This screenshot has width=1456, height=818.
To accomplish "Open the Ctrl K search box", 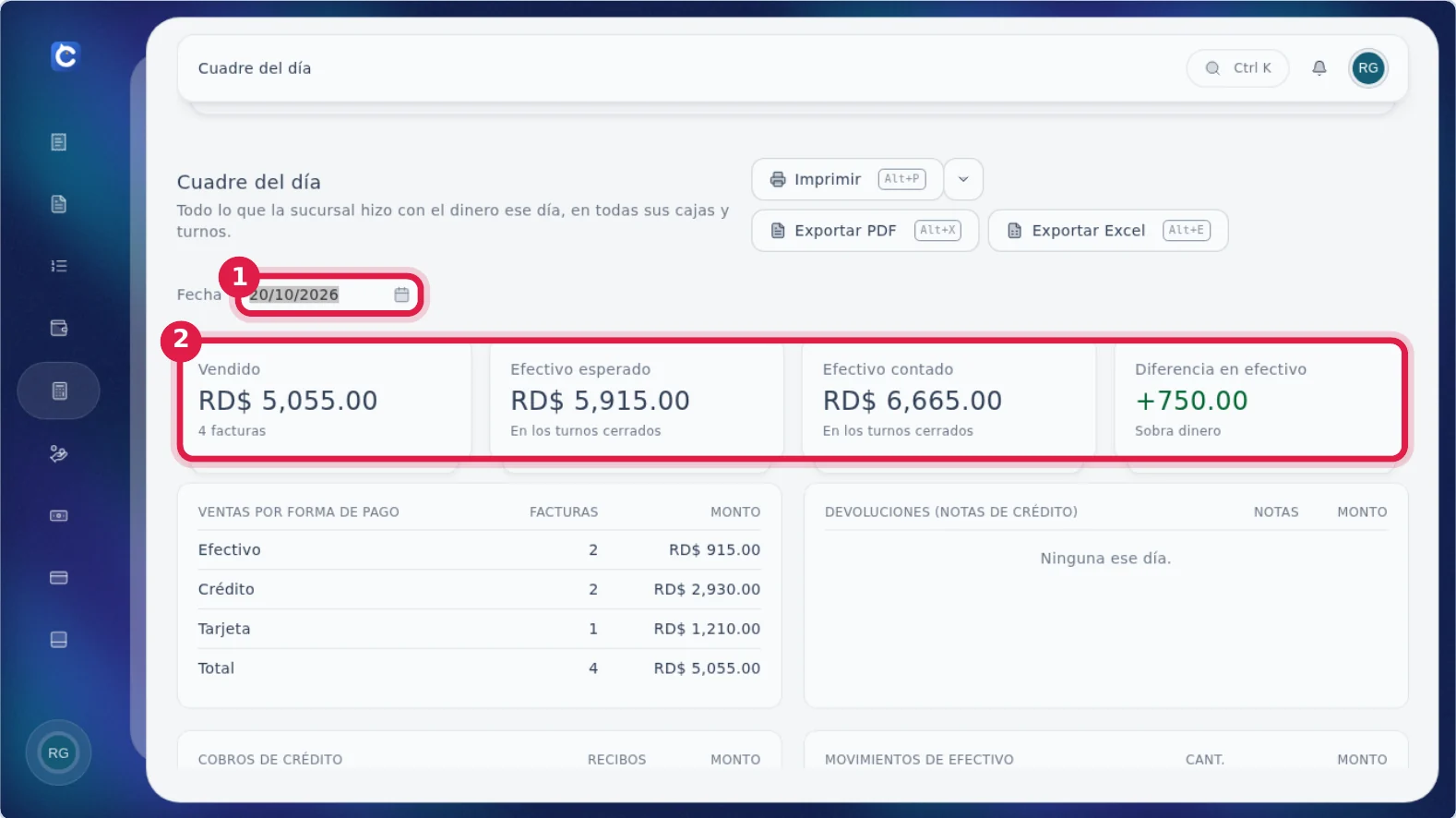I will [x=1237, y=68].
